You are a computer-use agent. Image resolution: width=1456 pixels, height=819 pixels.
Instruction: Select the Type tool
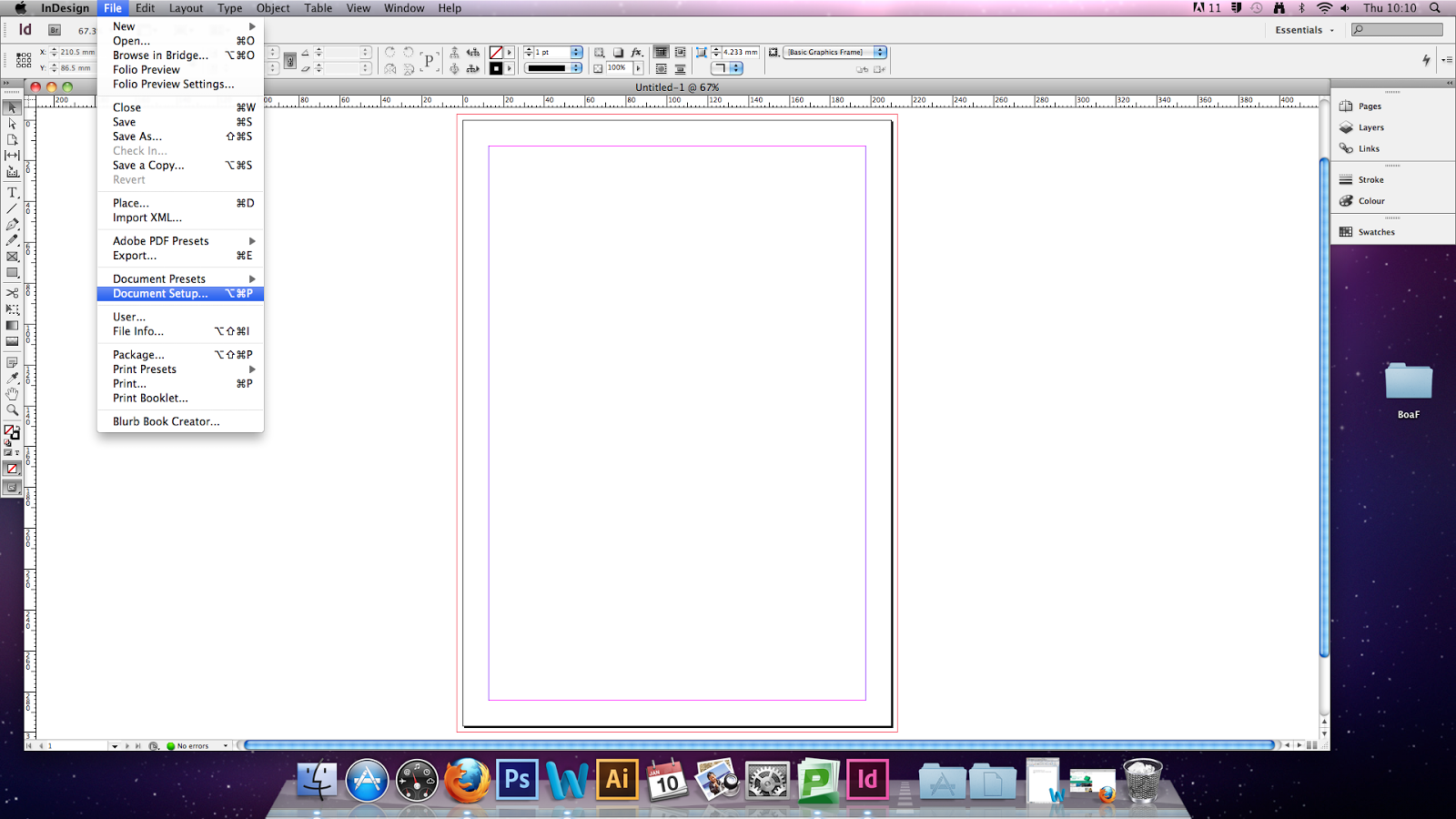tap(12, 192)
